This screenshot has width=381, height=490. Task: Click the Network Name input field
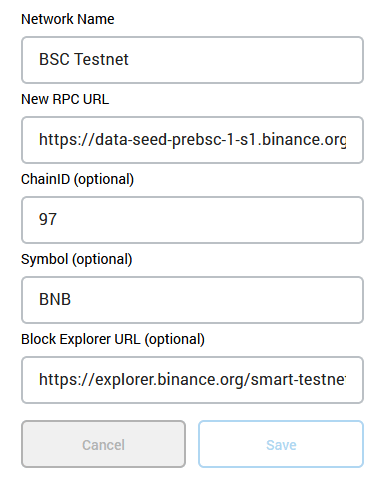pyautogui.click(x=192, y=60)
